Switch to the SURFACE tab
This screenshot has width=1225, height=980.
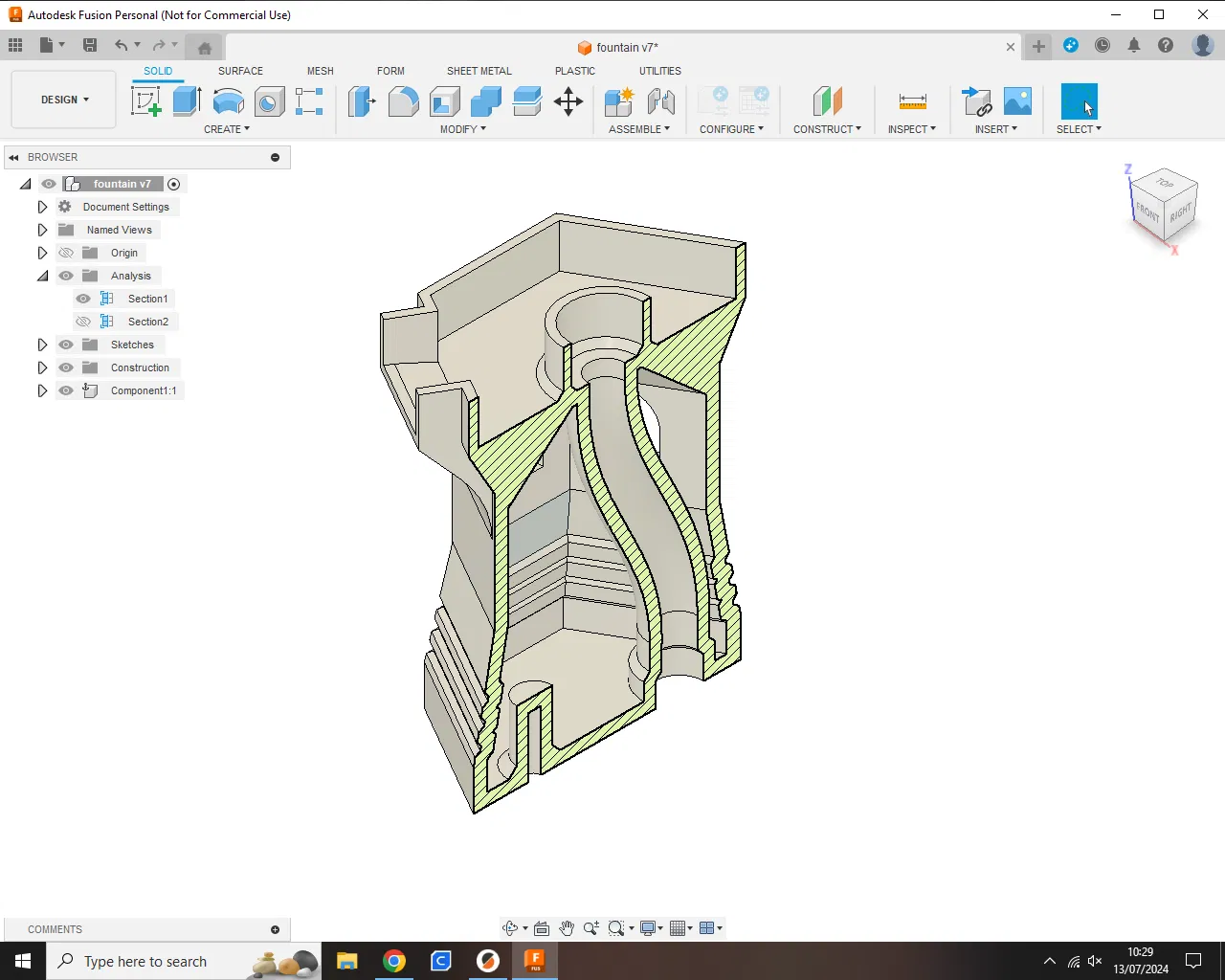(x=240, y=71)
